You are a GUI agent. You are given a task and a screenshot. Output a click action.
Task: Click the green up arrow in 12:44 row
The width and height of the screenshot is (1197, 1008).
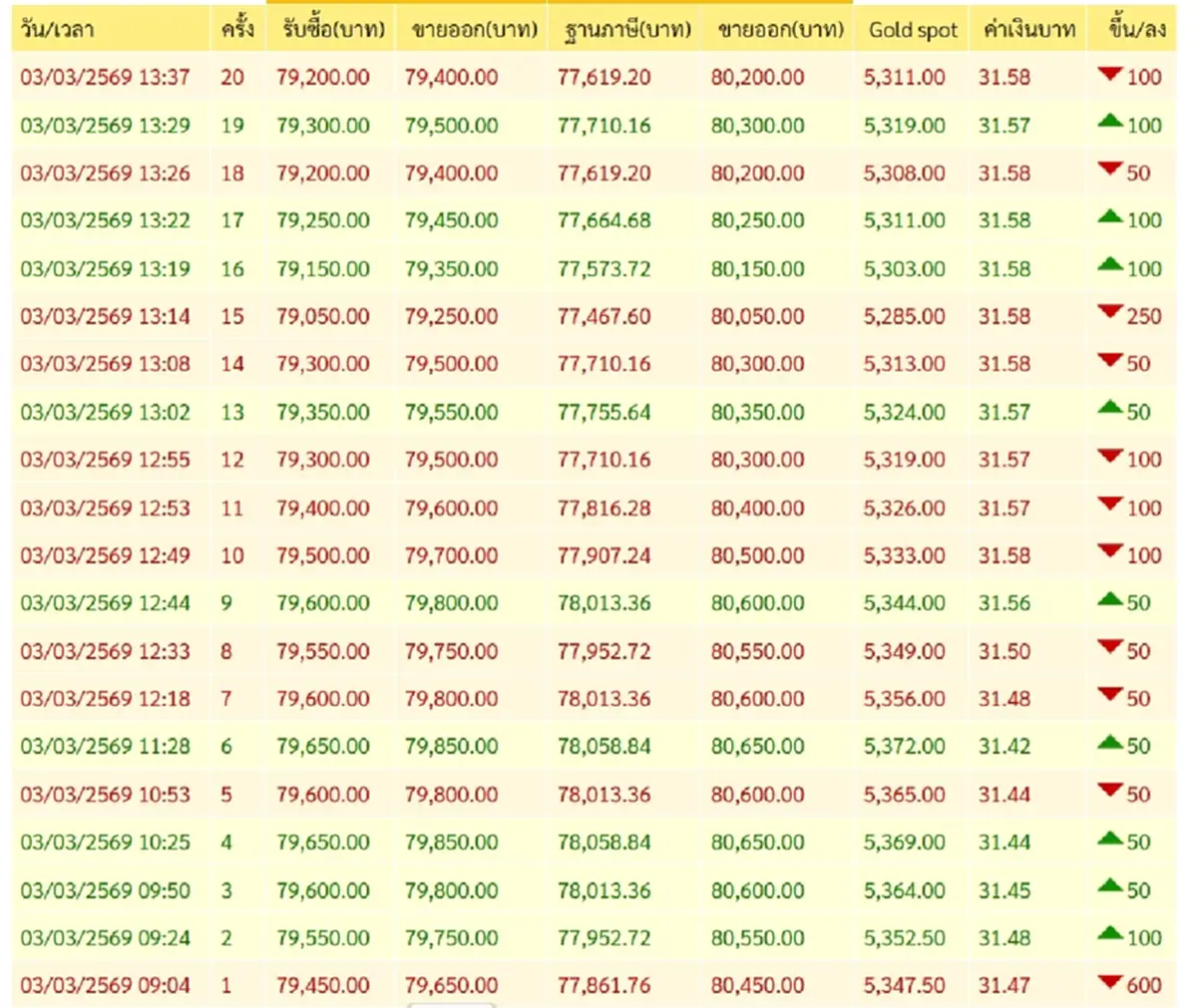pyautogui.click(x=1109, y=600)
